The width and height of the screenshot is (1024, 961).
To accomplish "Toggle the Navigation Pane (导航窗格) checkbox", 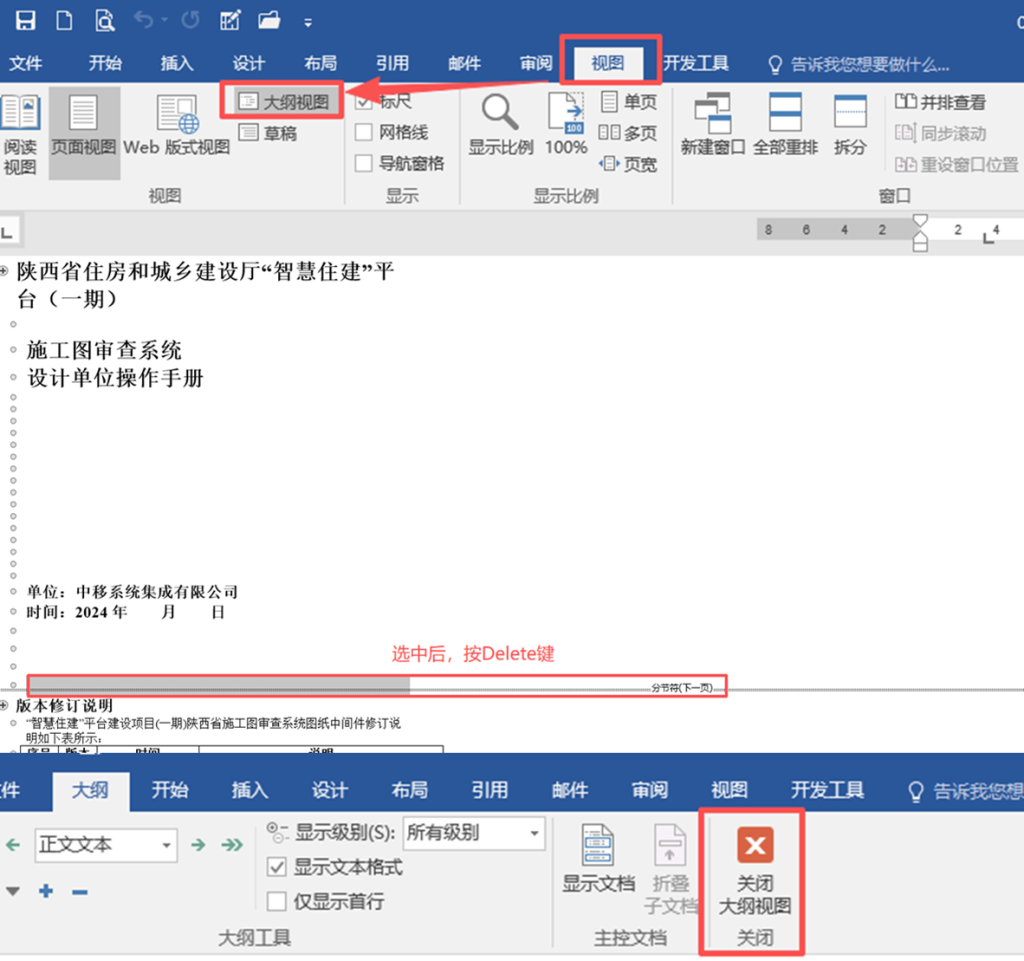I will point(365,164).
